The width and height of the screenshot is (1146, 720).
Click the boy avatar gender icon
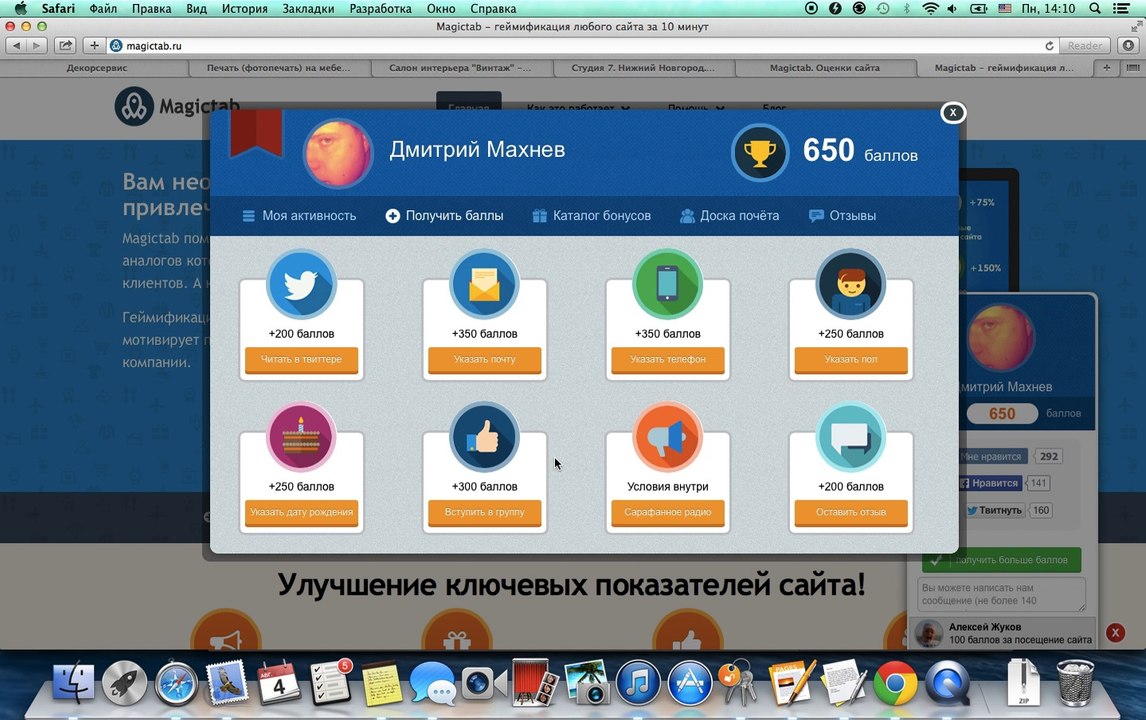tap(851, 284)
